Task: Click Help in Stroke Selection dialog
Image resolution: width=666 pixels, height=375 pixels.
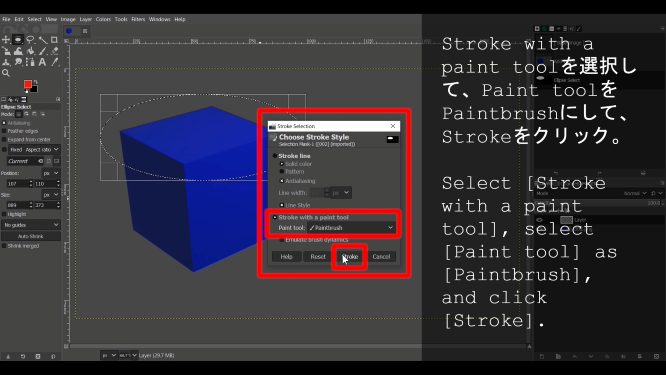Action: 286,257
